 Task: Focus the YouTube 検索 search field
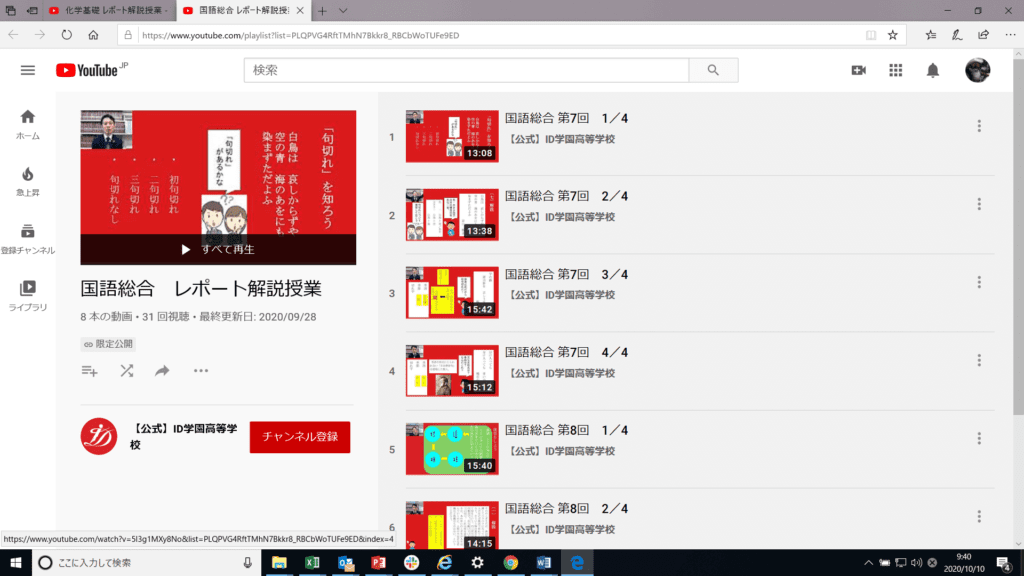coord(466,70)
